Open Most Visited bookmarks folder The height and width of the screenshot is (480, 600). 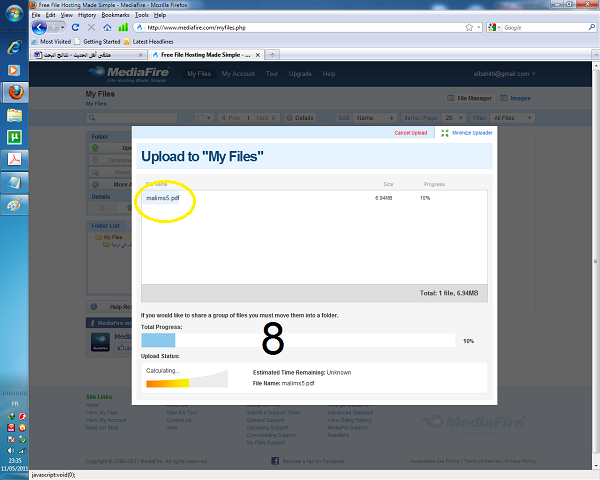coord(51,41)
